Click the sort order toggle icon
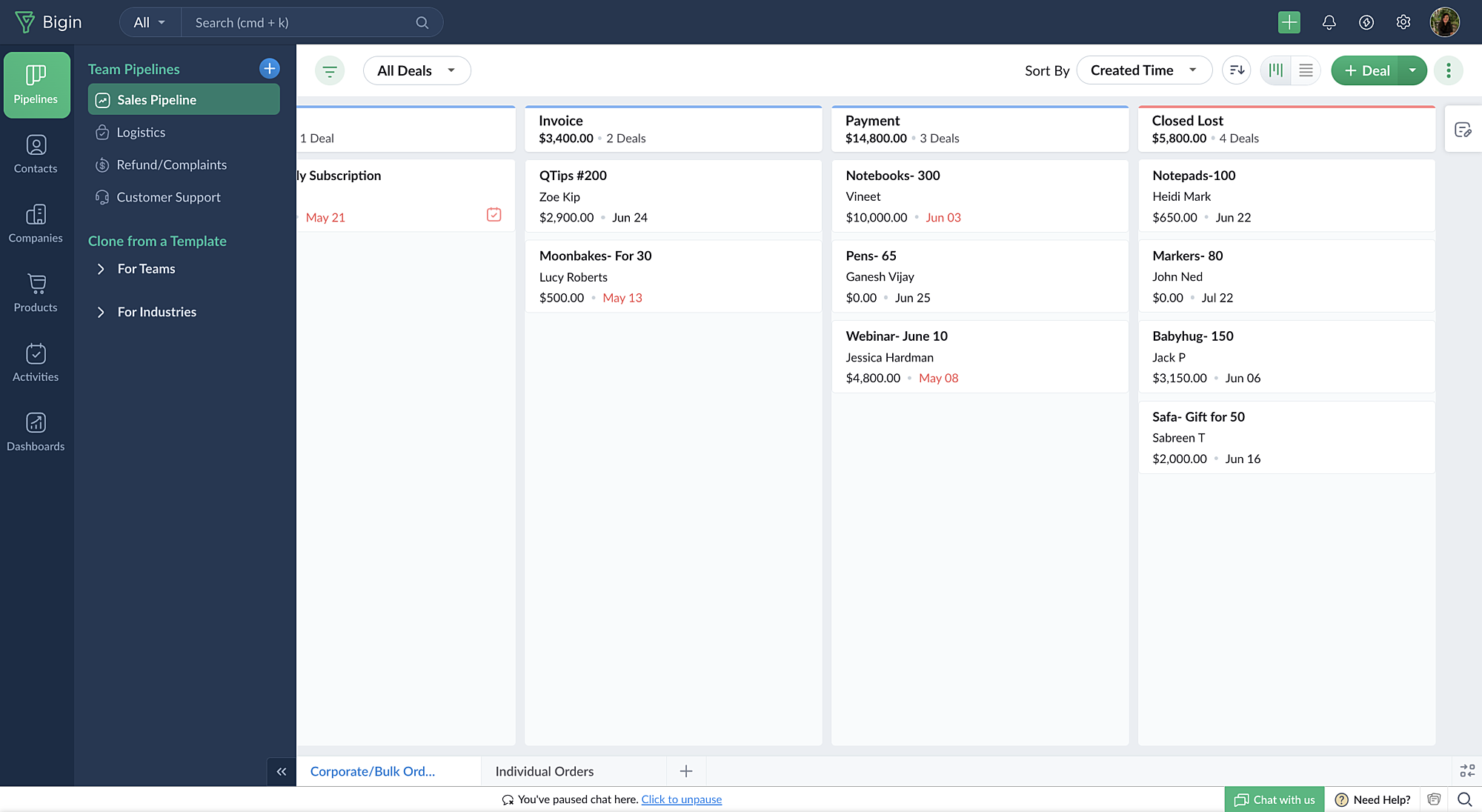The image size is (1482, 812). 1236,70
